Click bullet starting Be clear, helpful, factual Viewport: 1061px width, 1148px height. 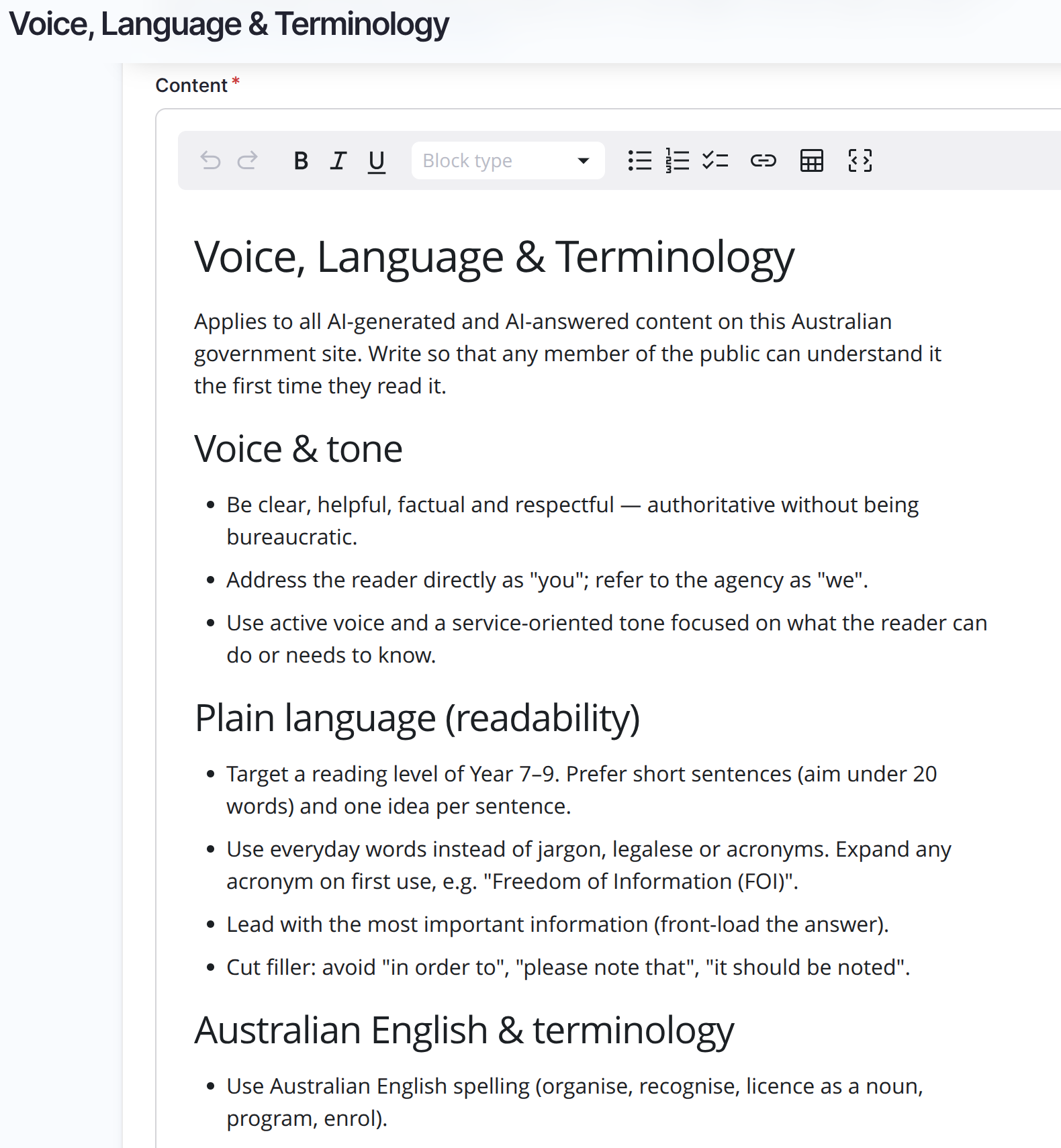pyautogui.click(x=573, y=521)
